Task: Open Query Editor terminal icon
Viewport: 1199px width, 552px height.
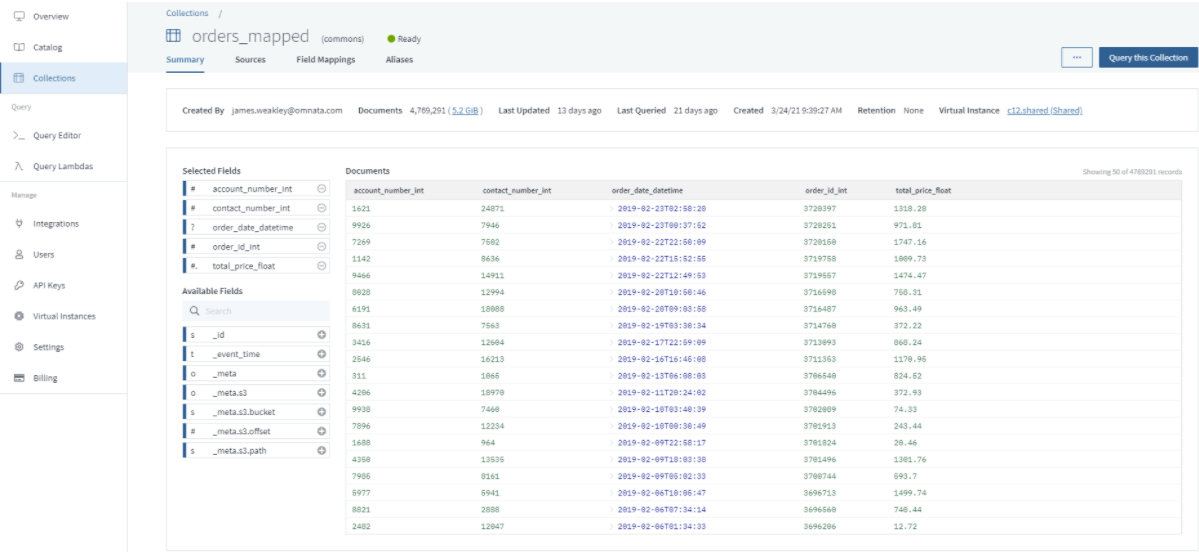Action: (19, 135)
